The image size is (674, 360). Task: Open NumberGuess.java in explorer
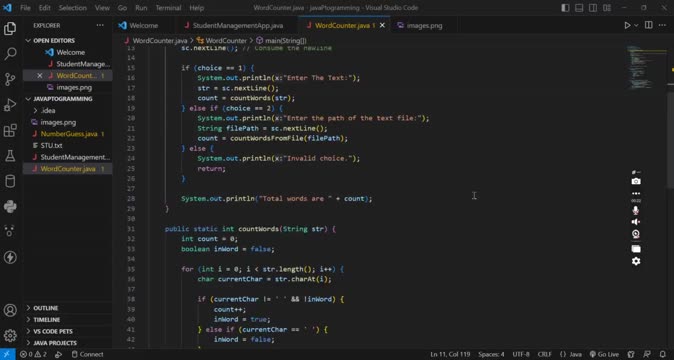[x=69, y=134]
